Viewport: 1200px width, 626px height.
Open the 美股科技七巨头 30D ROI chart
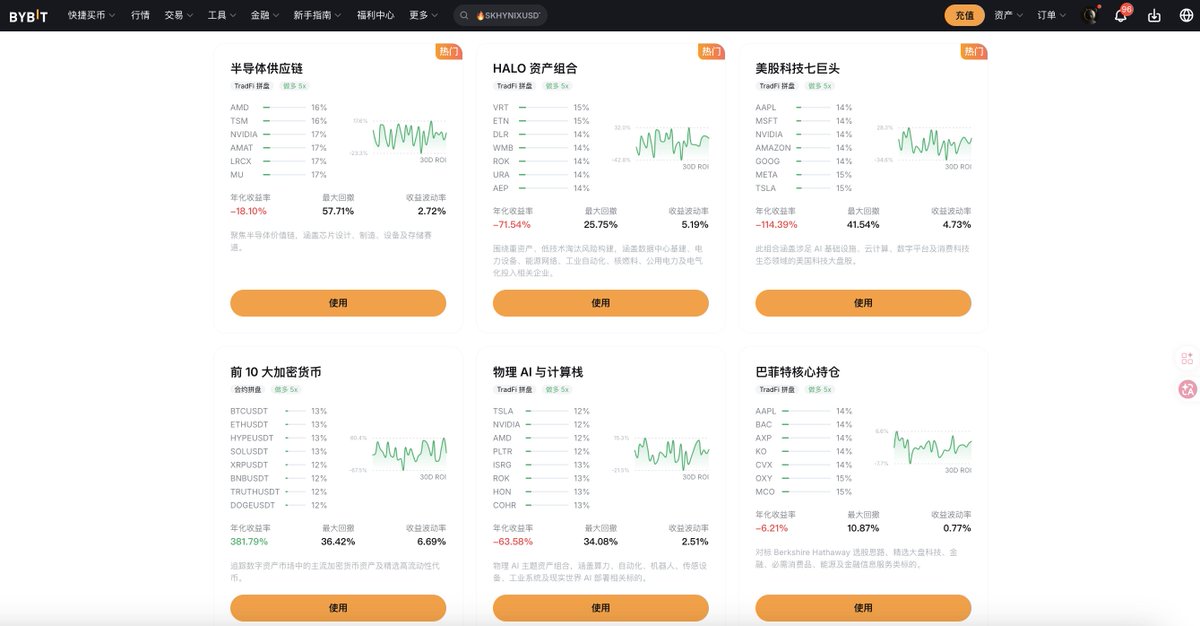click(934, 144)
